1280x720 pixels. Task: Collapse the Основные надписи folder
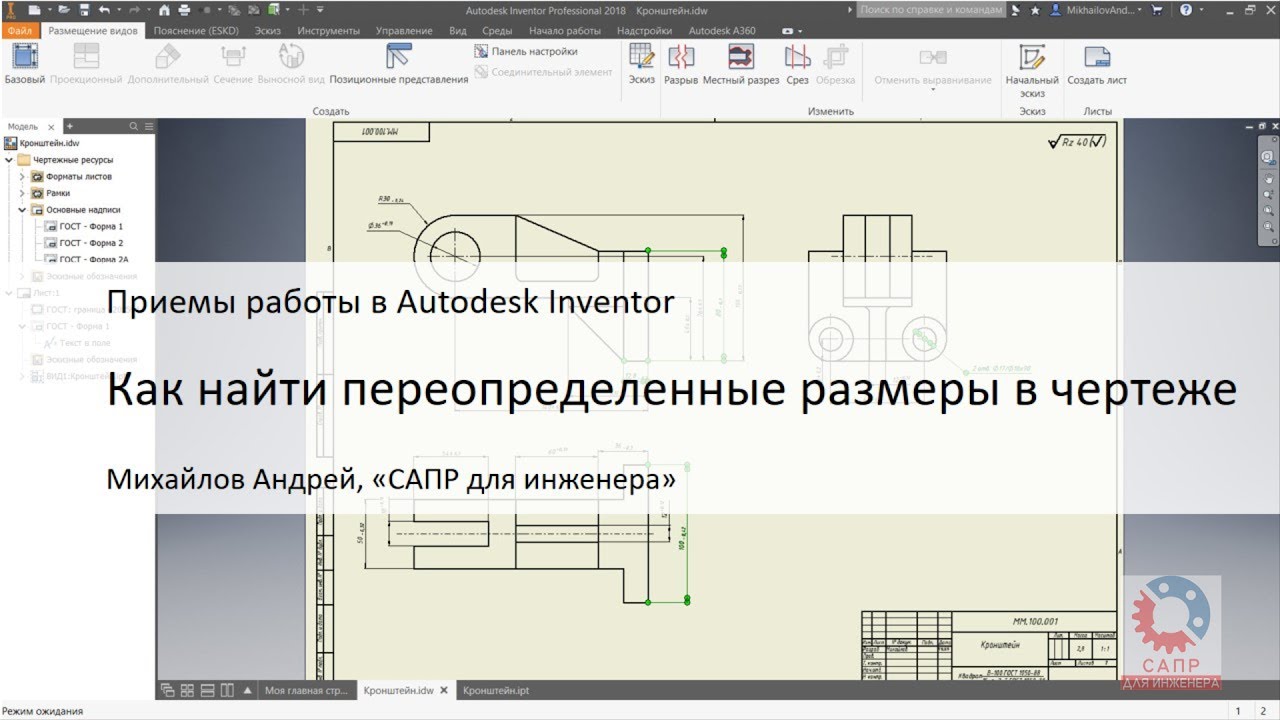(x=22, y=210)
